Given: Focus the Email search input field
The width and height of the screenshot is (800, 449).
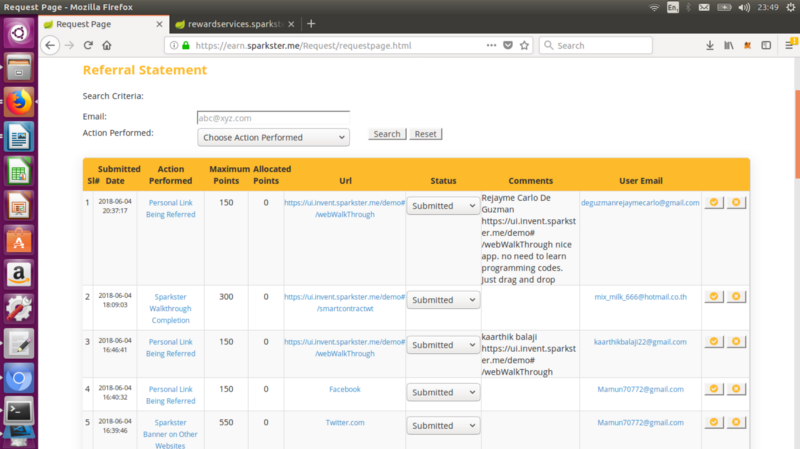Looking at the screenshot, I should pyautogui.click(x=273, y=118).
